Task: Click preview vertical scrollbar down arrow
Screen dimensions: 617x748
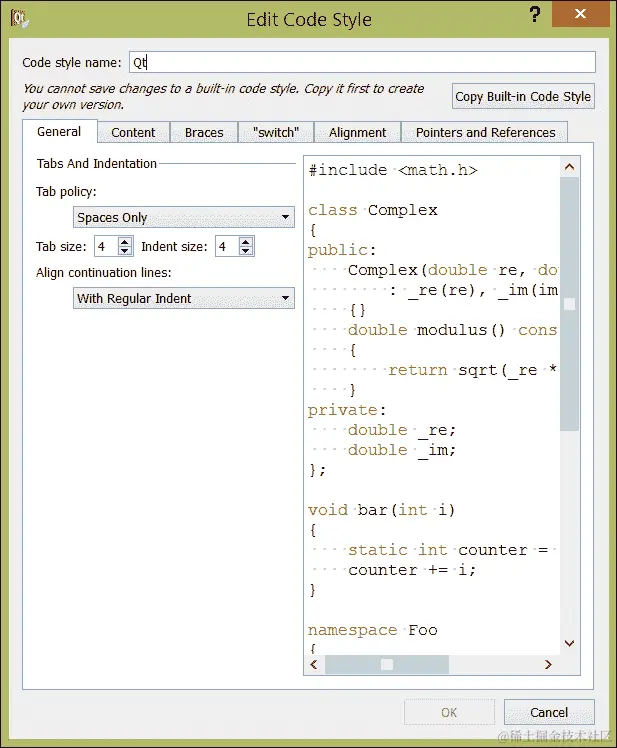Action: (569, 644)
